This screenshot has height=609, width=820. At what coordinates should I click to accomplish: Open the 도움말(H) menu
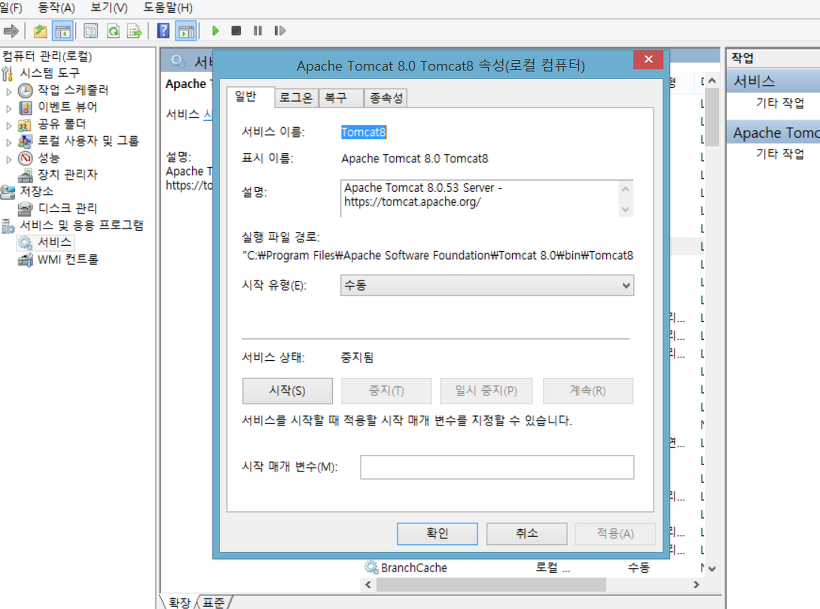click(168, 8)
